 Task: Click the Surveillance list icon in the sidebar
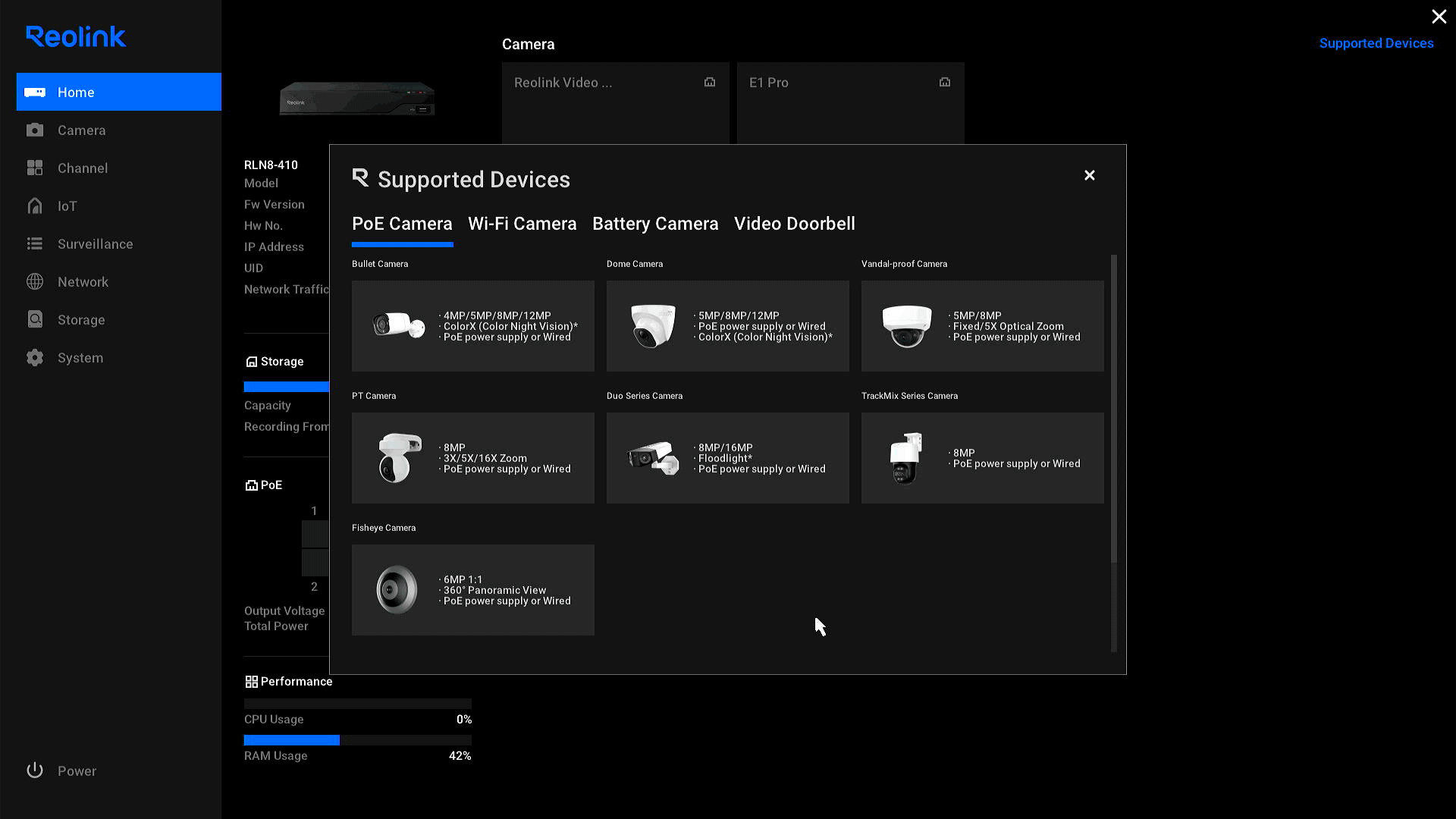click(x=35, y=243)
